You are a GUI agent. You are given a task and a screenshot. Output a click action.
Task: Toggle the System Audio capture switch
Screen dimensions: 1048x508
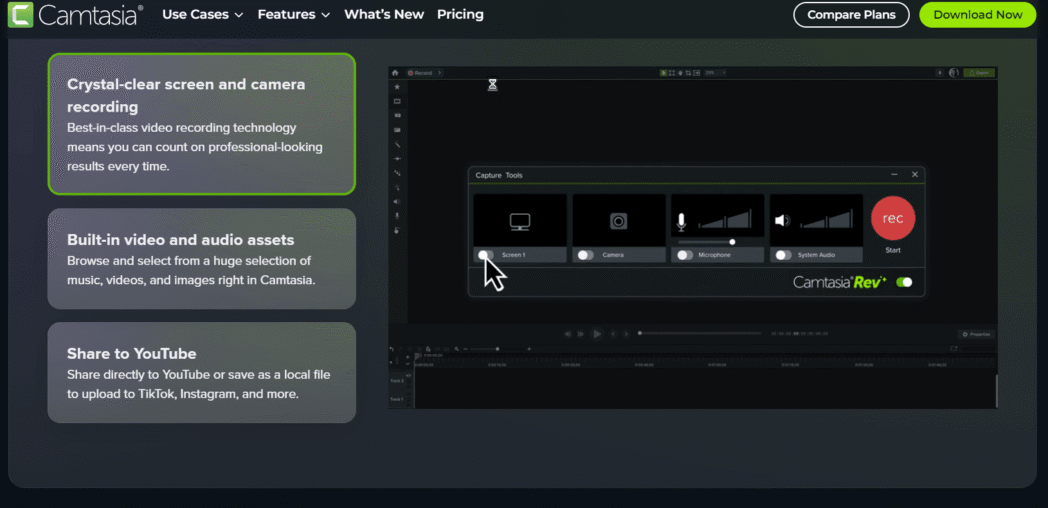(783, 255)
